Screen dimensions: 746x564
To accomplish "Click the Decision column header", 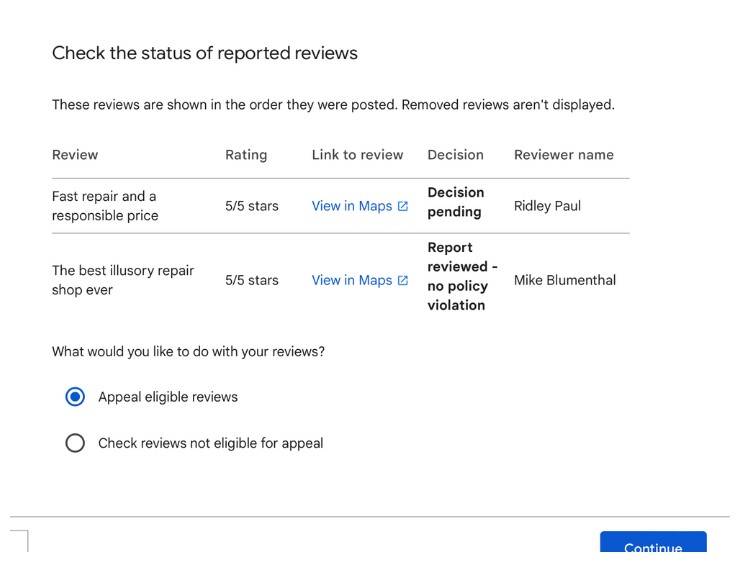I will click(x=455, y=155).
